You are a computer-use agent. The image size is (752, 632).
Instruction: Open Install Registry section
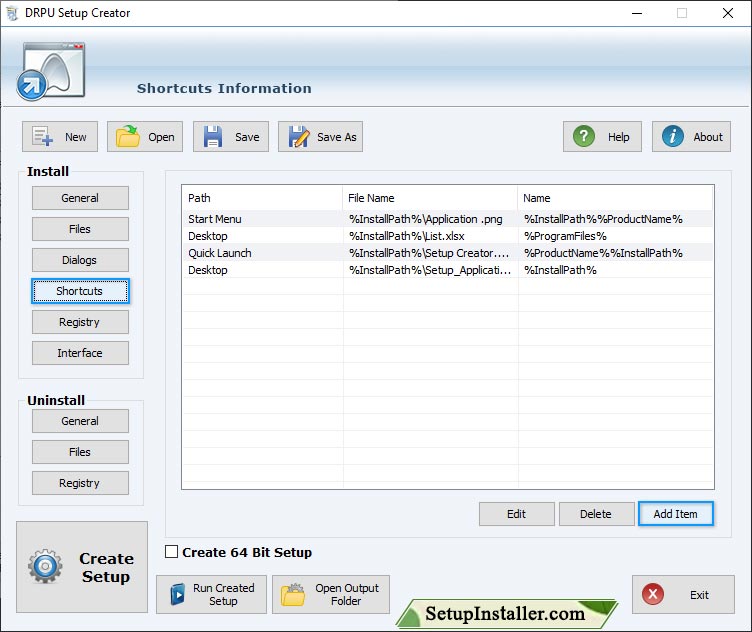coord(80,322)
